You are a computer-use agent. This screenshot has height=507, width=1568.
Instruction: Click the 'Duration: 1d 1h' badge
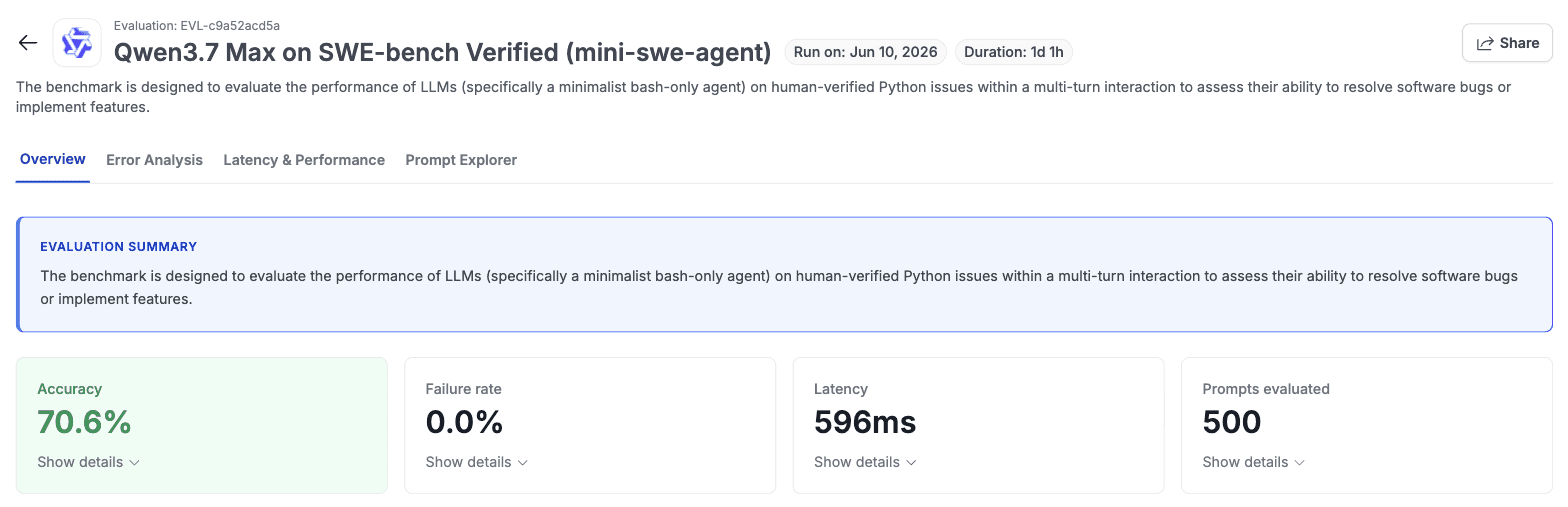pyautogui.click(x=1013, y=52)
